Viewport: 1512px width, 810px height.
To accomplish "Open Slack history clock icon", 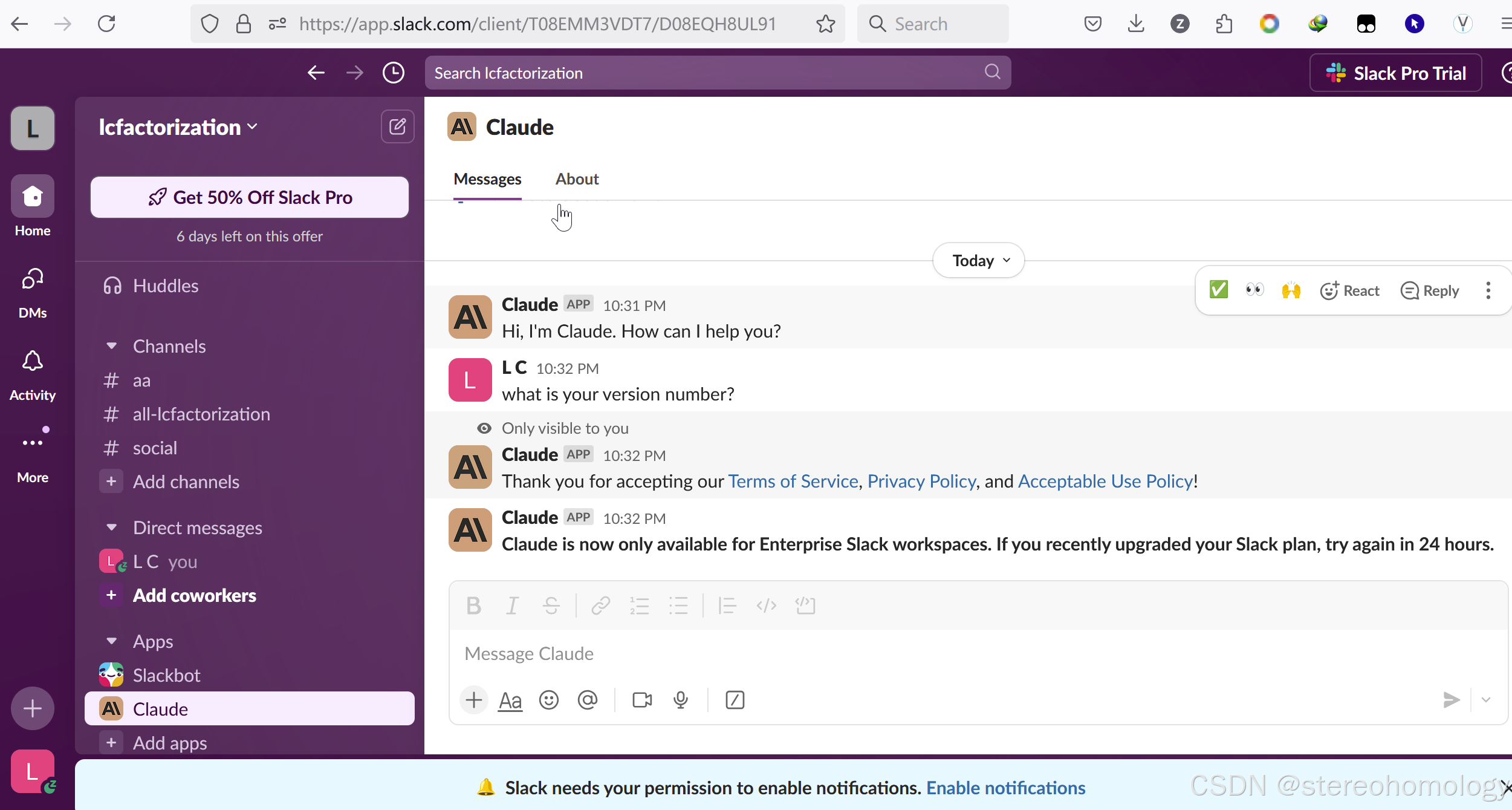I will pyautogui.click(x=394, y=73).
